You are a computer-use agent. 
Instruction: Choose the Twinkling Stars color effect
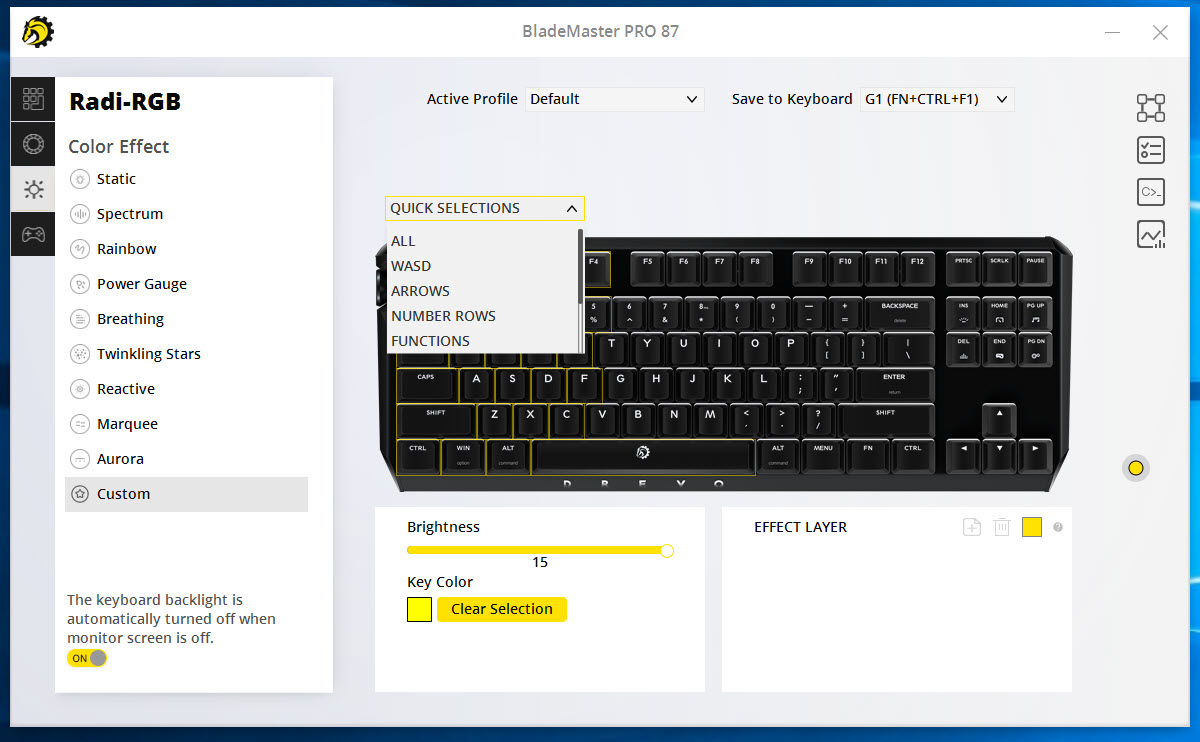point(186,354)
